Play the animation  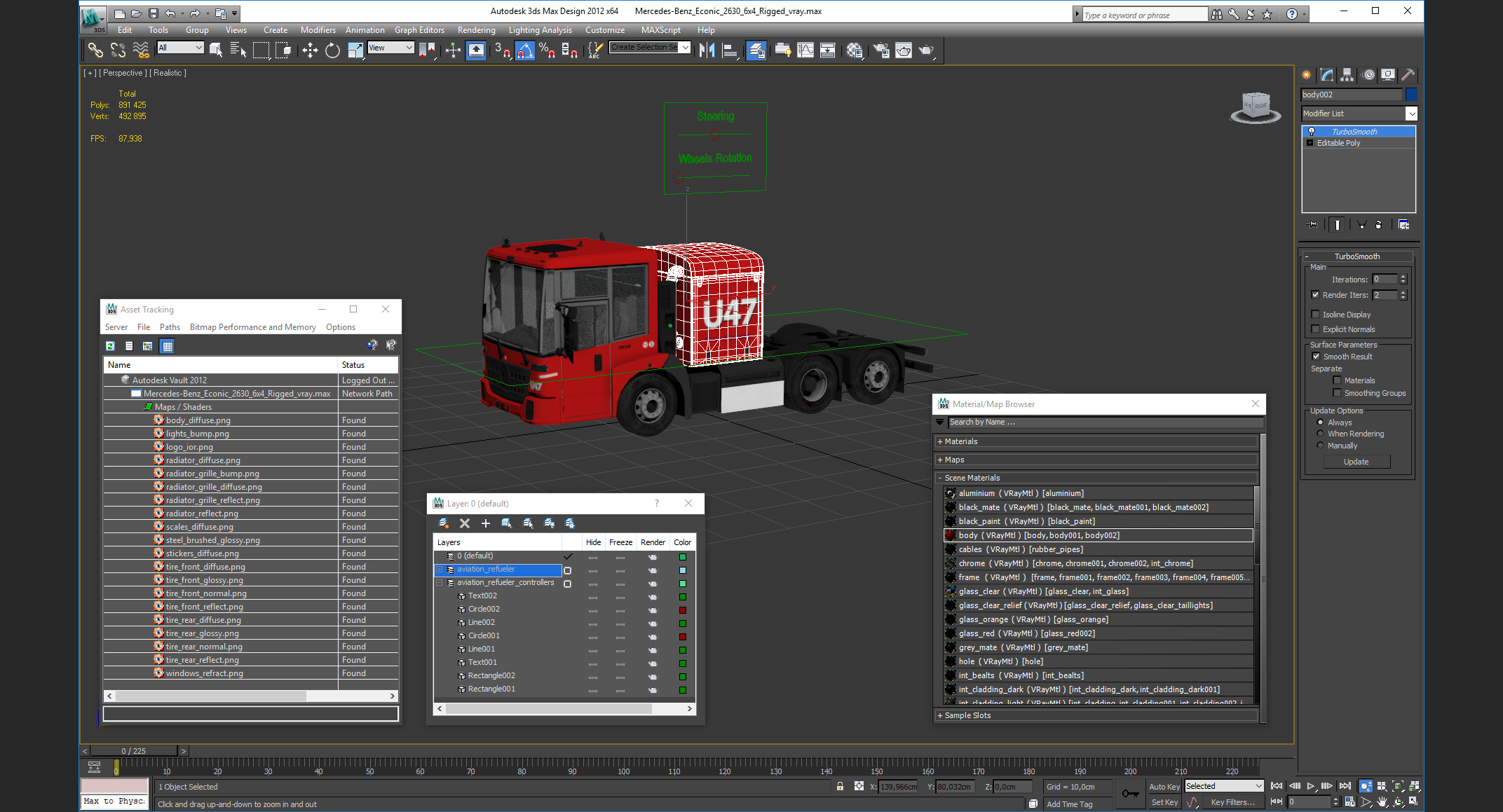pos(1310,786)
